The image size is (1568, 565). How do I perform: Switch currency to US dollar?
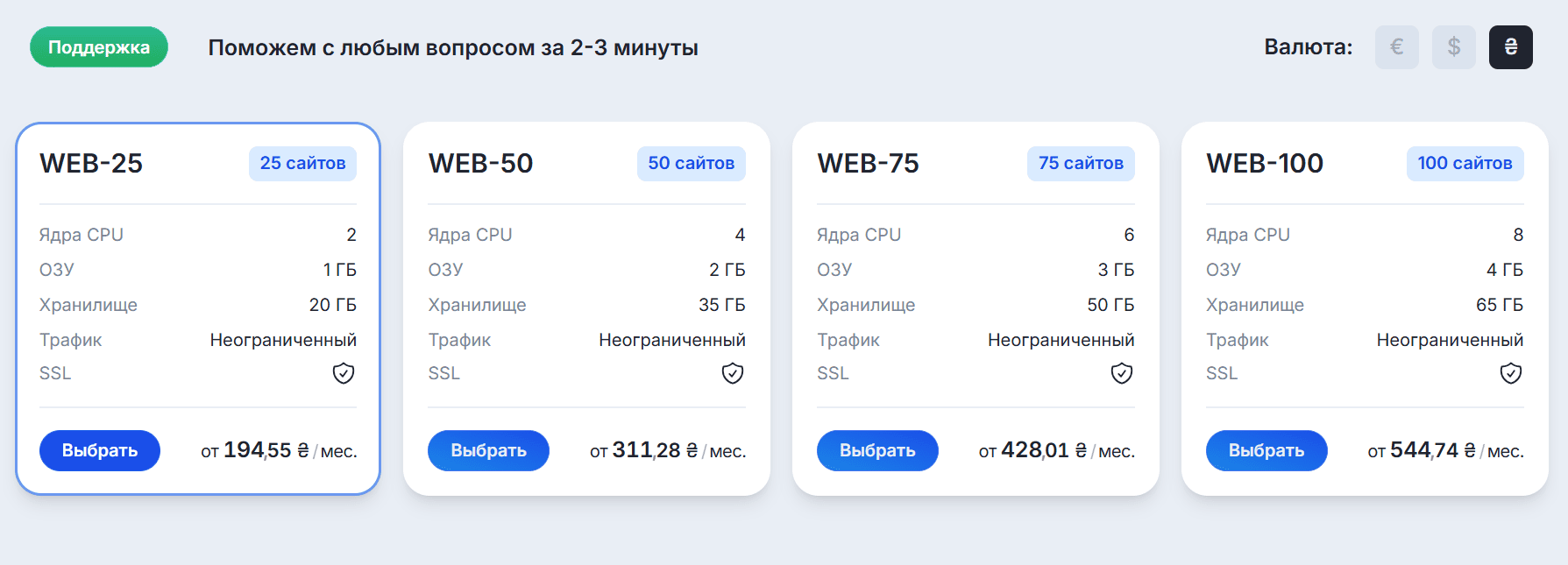coord(1453,47)
